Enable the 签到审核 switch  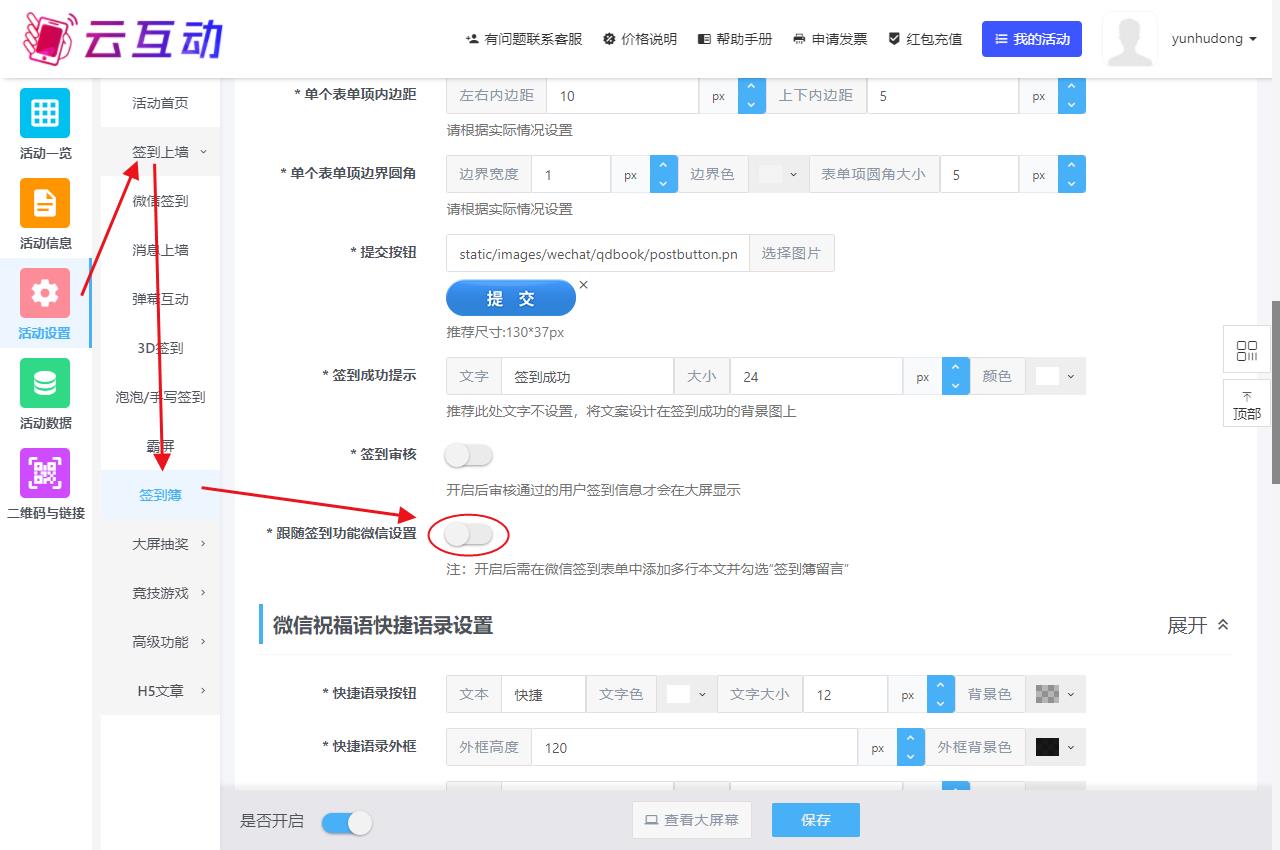pyautogui.click(x=469, y=456)
